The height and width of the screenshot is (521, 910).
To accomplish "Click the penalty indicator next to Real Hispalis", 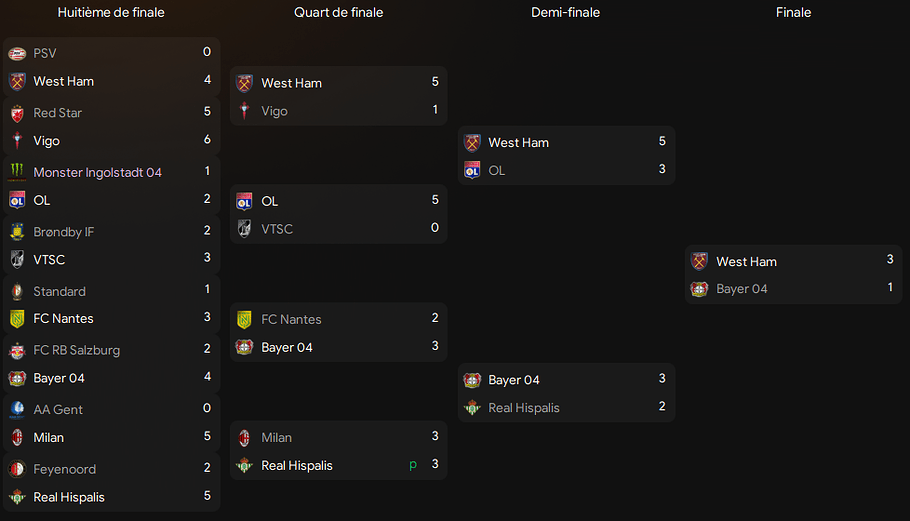I will 413,465.
